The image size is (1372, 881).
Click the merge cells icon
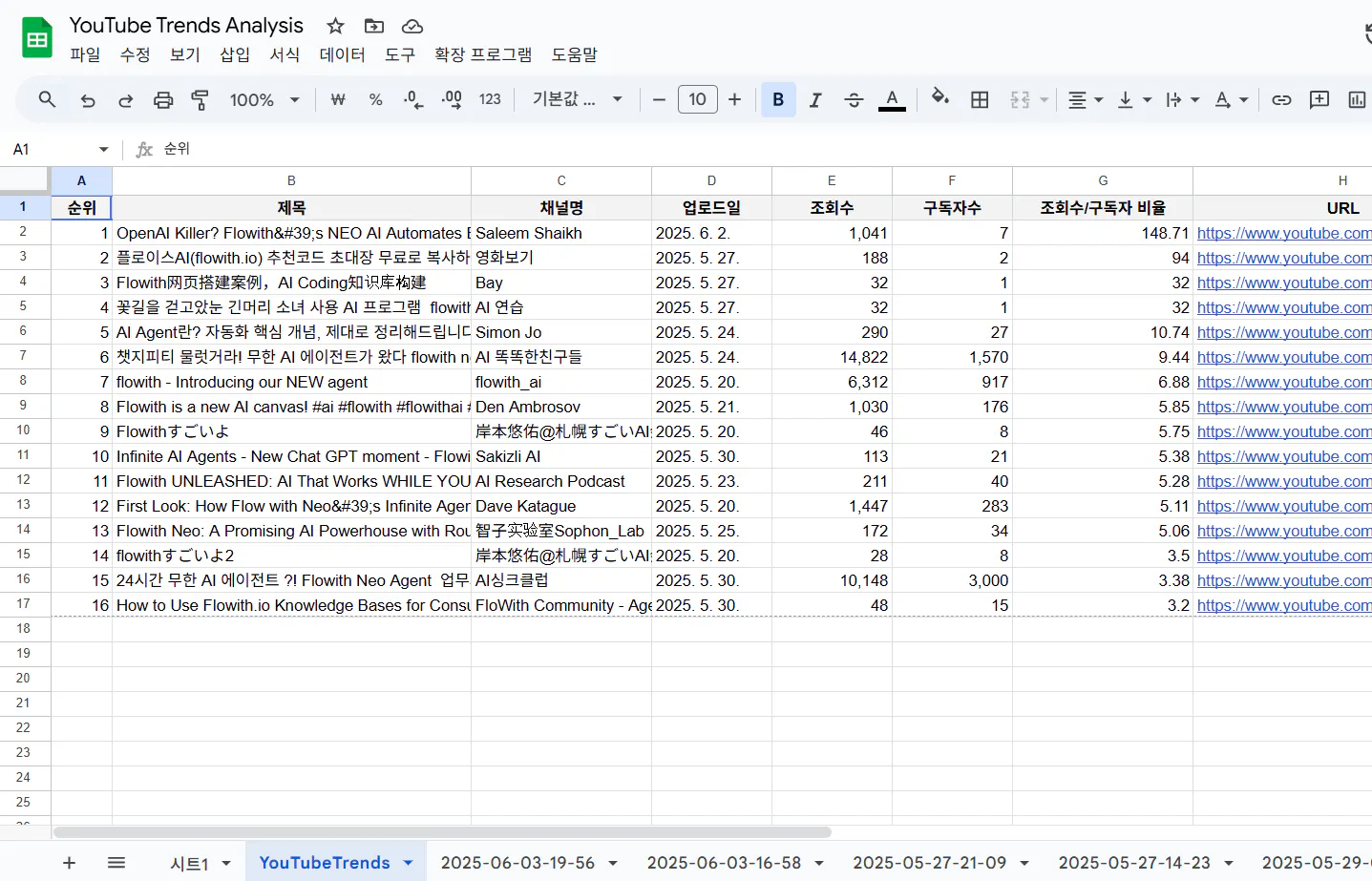(x=1020, y=99)
